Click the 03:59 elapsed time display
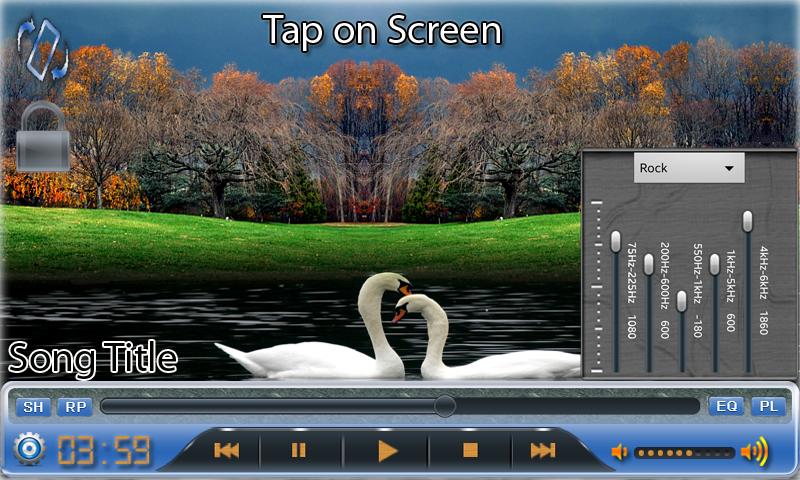800x480 pixels. pyautogui.click(x=103, y=452)
